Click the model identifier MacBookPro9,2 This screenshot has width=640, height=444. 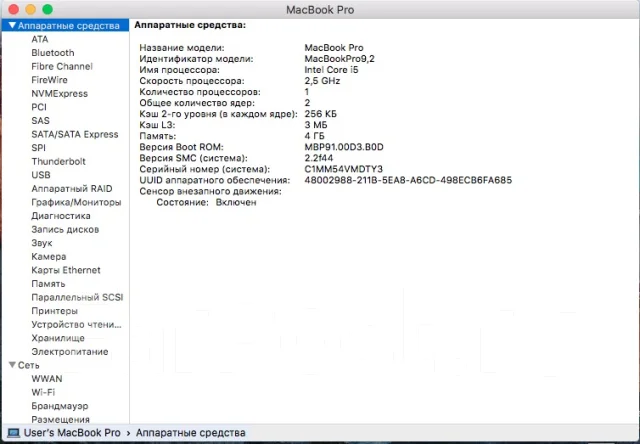[x=339, y=59]
